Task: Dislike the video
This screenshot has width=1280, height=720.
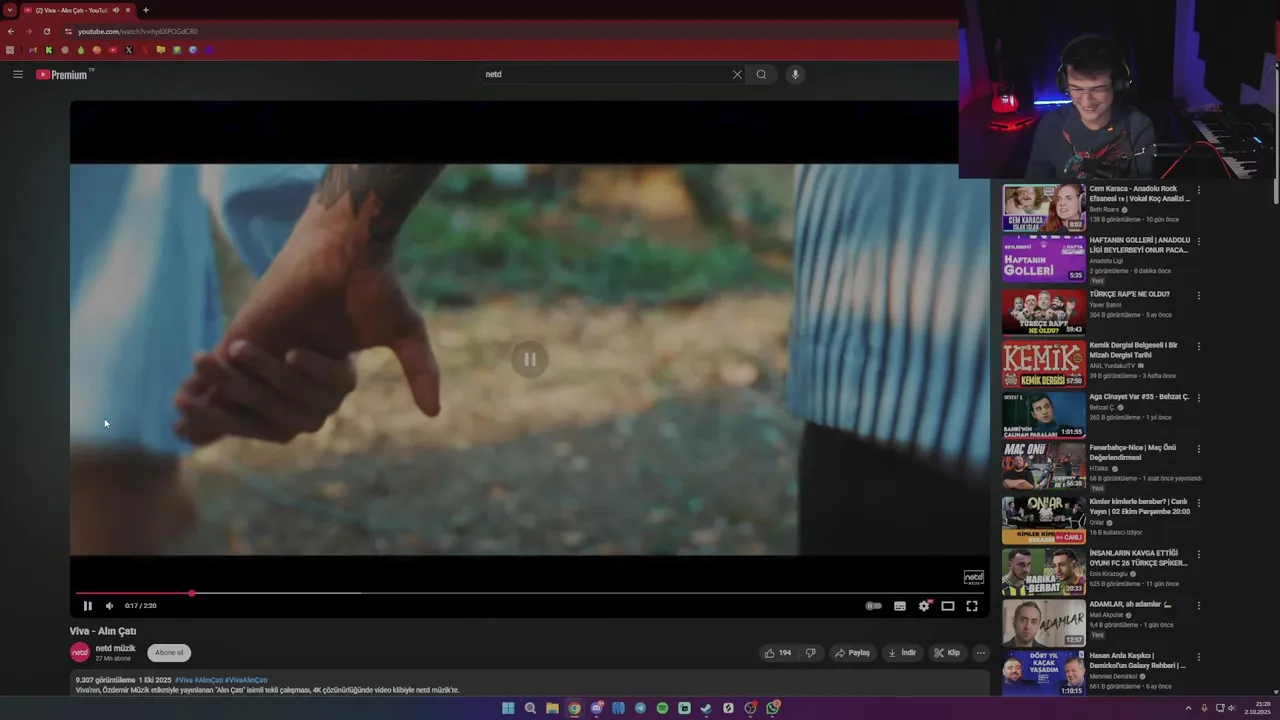Action: coord(811,653)
